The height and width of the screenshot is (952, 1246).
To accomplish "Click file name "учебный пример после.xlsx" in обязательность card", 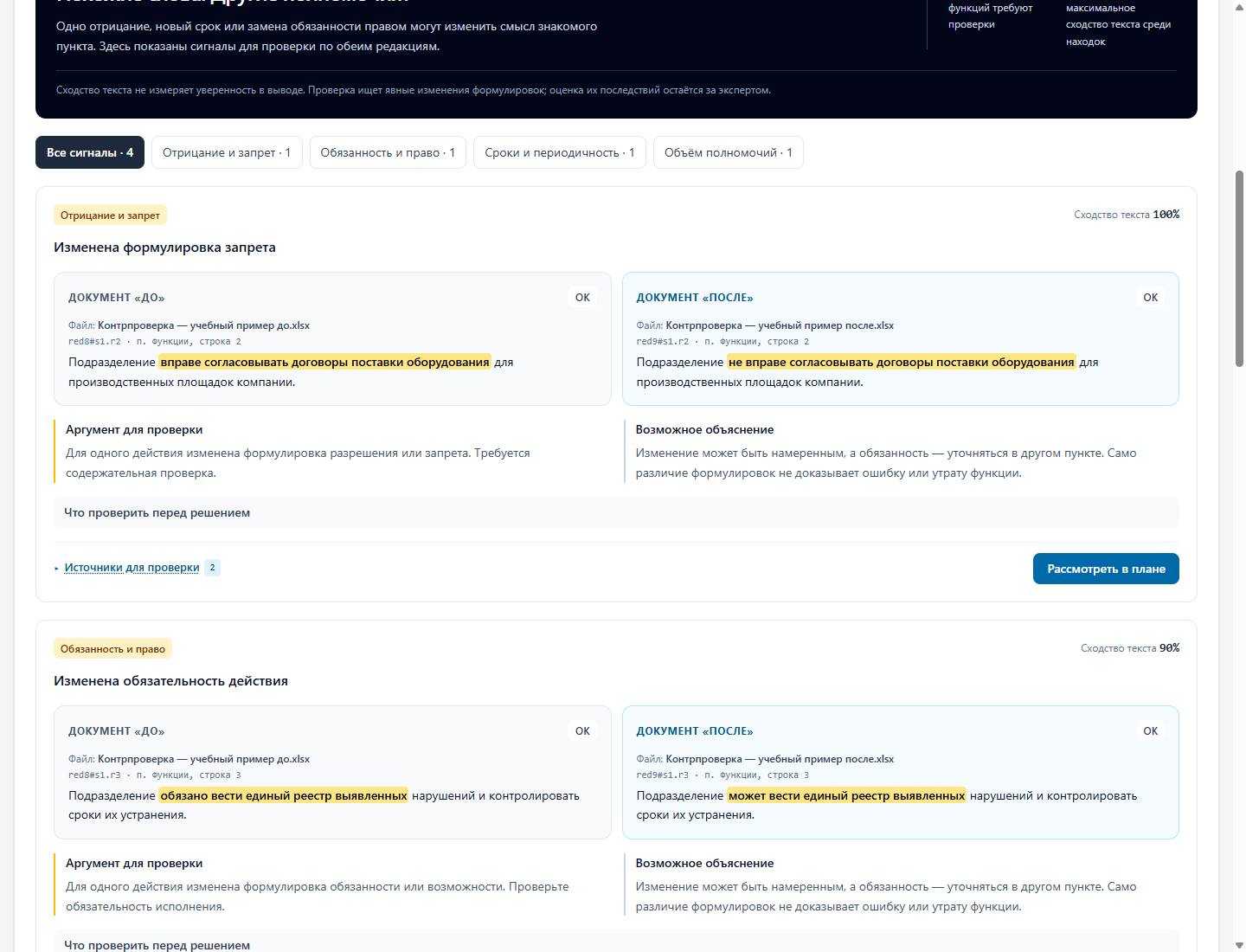I will coord(780,759).
